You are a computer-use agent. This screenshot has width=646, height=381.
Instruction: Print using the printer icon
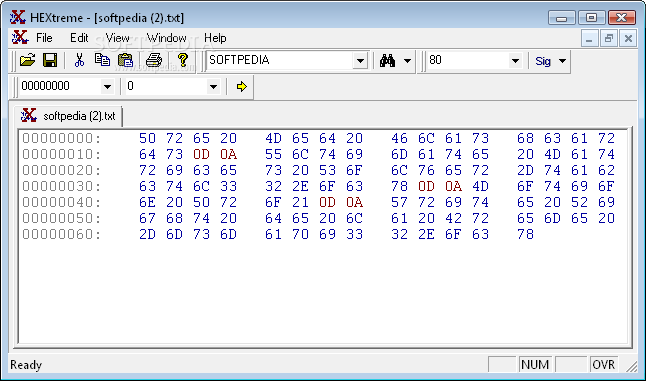click(x=154, y=61)
